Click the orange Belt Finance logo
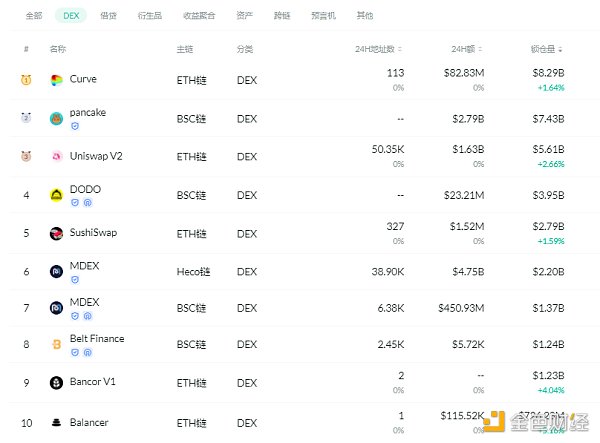The image size is (600, 443). pyautogui.click(x=56, y=345)
